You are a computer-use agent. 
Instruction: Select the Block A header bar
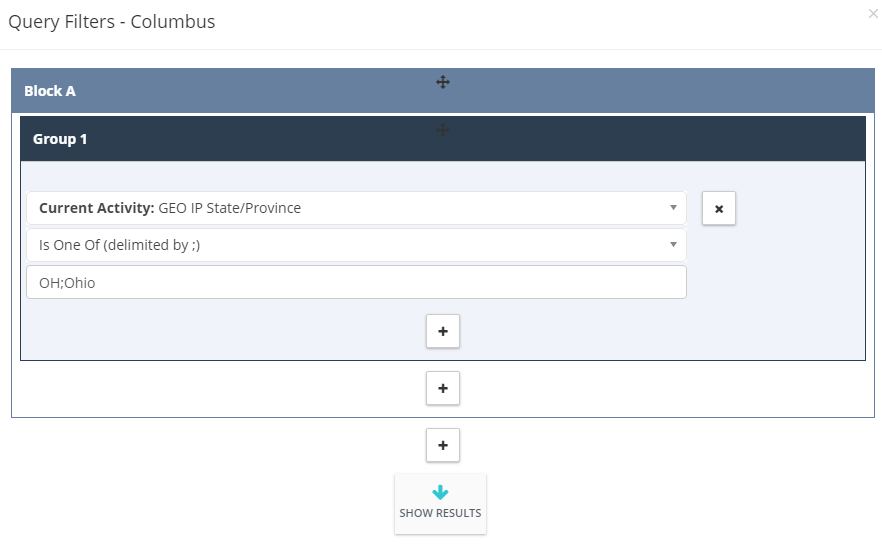443,91
